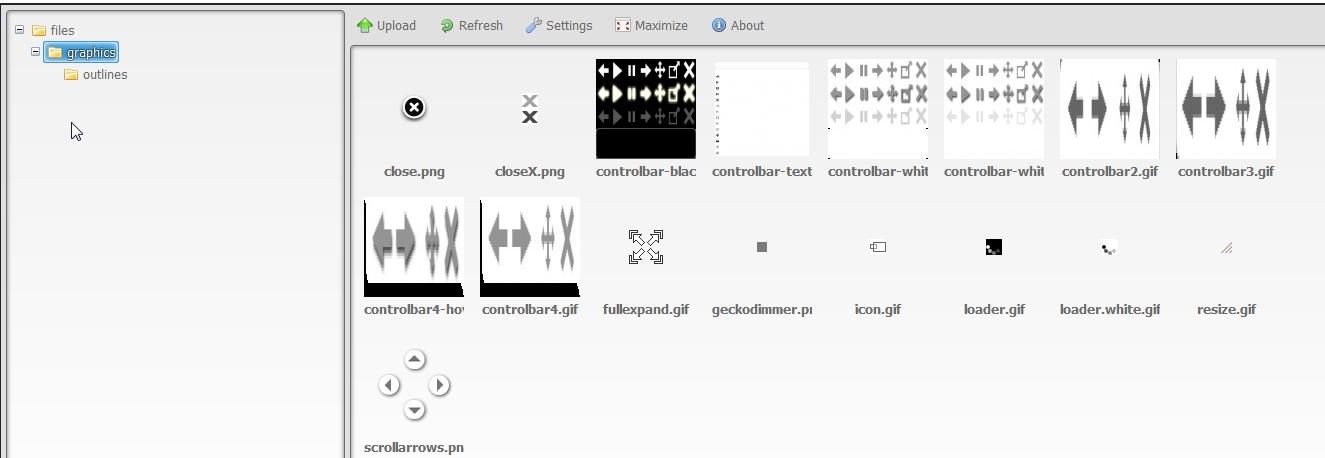Screen dimensions: 1325x458
Task: Select the outlines folder label
Action: click(105, 75)
